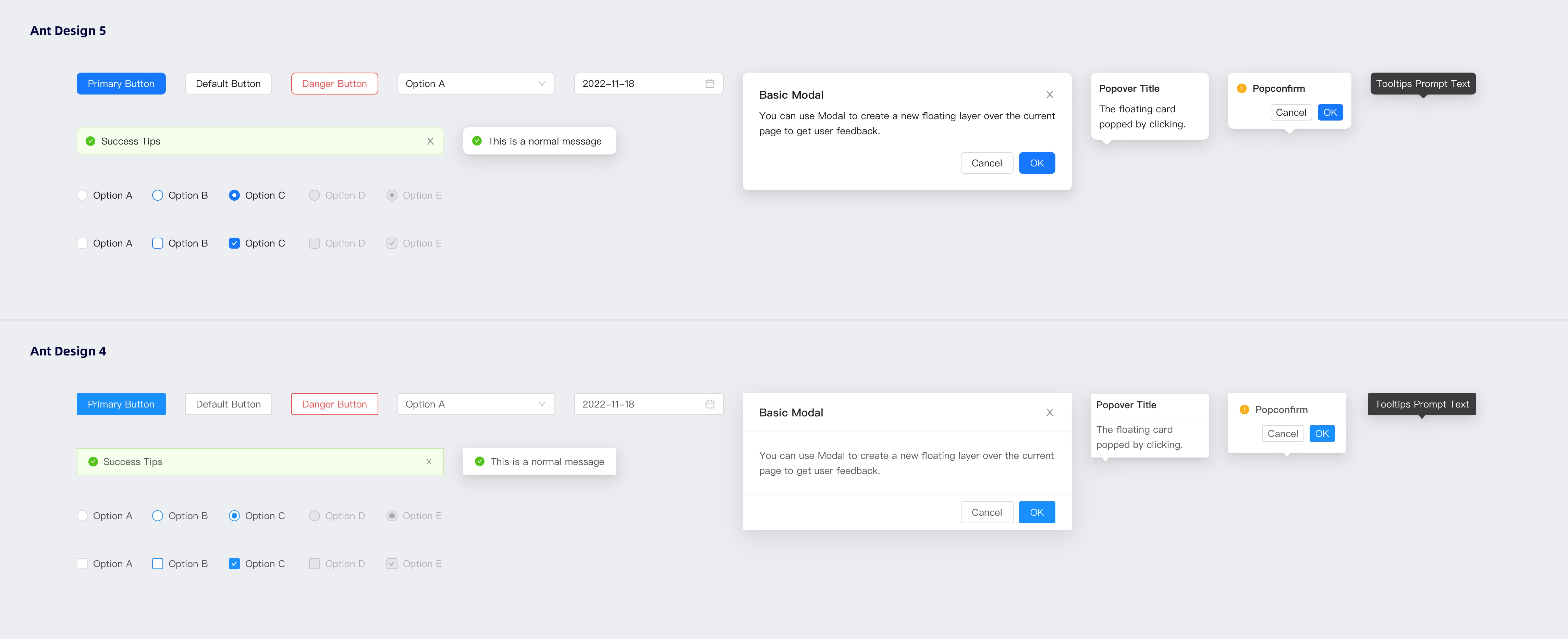1568x639 pixels.
Task: Open Option A select dropdown in Ant Design 5
Action: pyautogui.click(x=475, y=83)
